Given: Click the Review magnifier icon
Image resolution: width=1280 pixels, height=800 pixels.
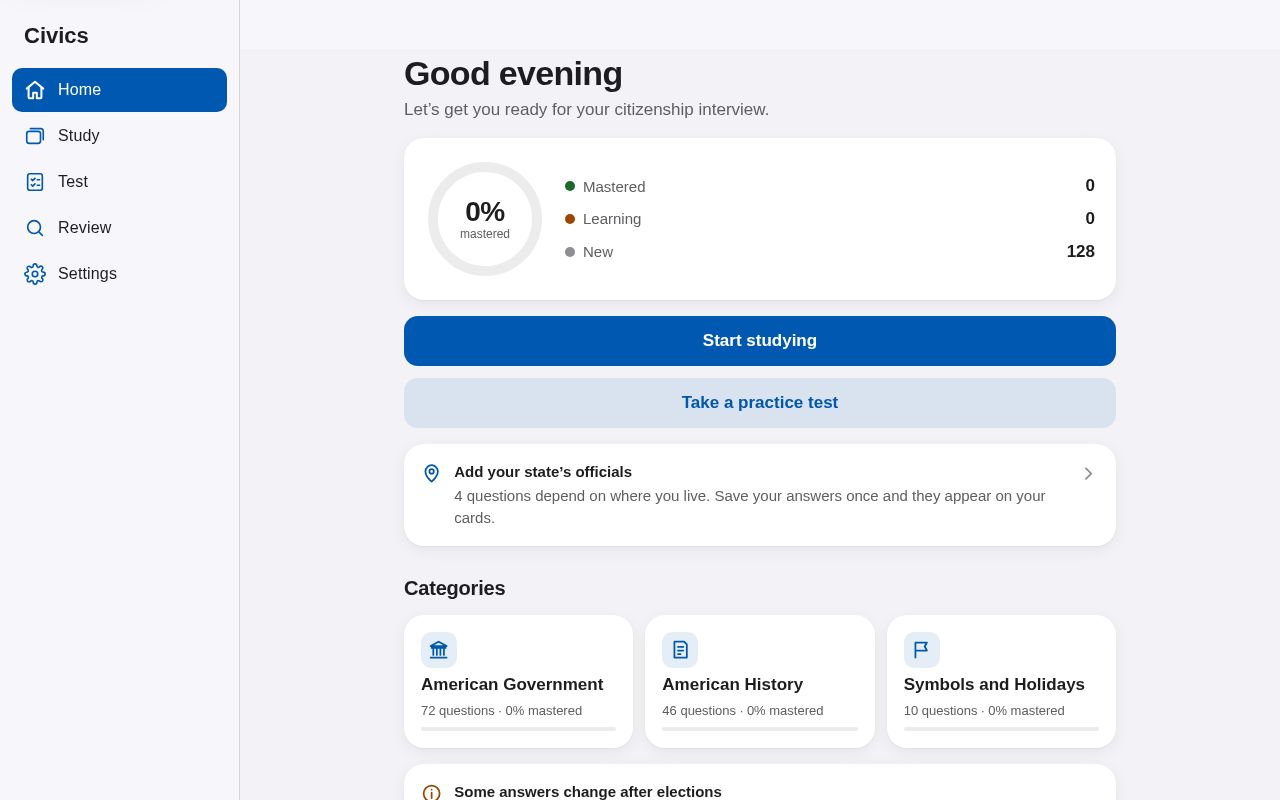Looking at the screenshot, I should pos(35,228).
